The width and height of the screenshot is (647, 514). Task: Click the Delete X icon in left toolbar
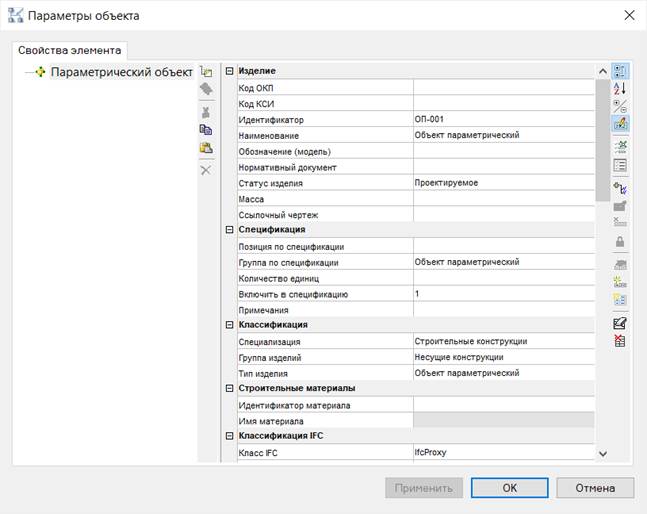pos(206,170)
